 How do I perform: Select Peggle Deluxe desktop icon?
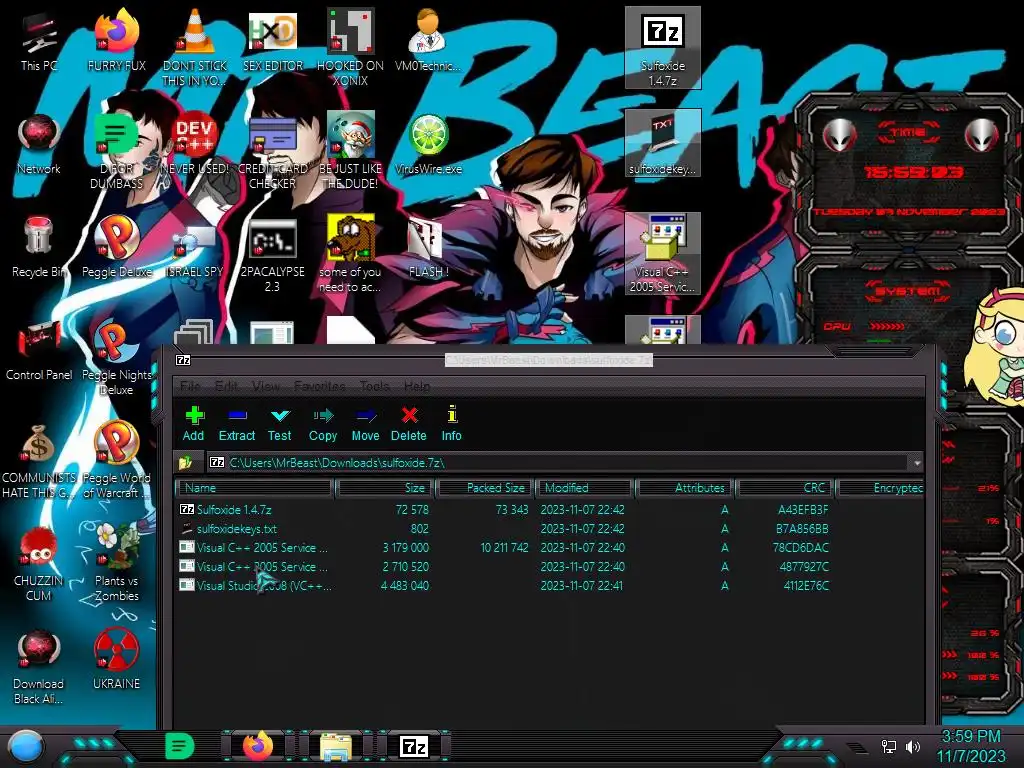pyautogui.click(x=117, y=248)
